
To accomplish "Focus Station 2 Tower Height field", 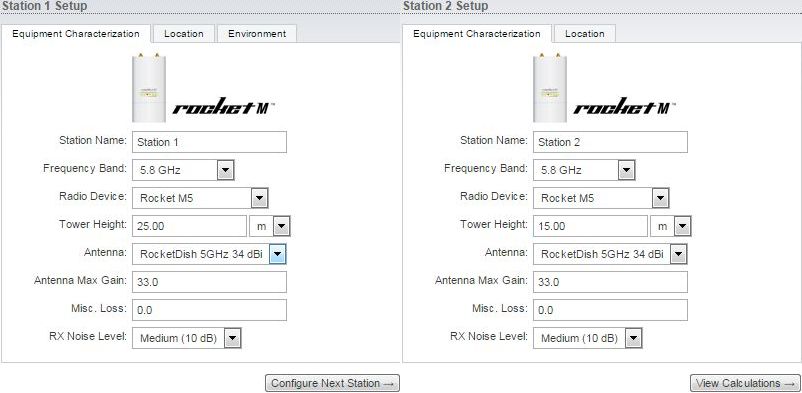I will (x=590, y=226).
